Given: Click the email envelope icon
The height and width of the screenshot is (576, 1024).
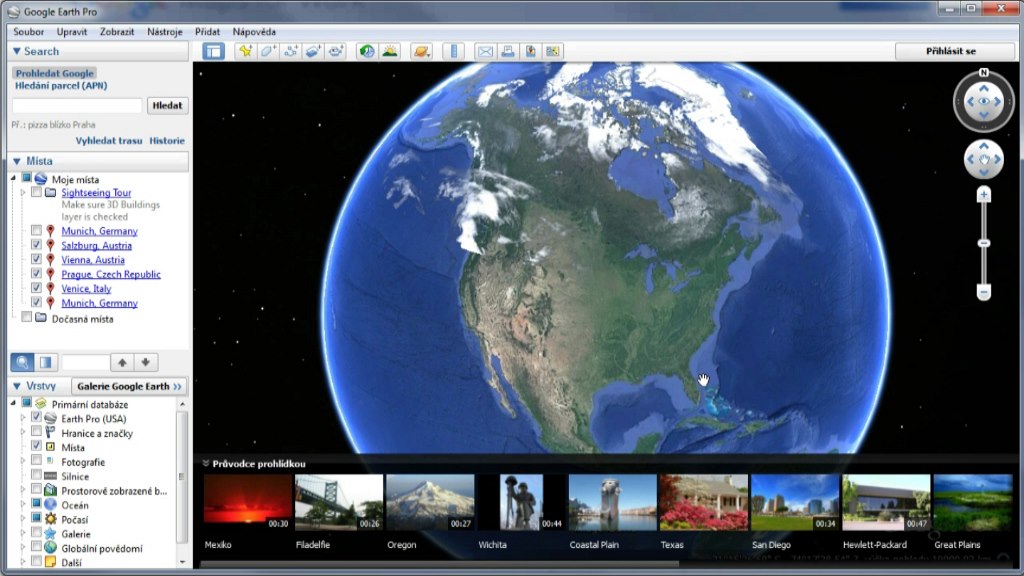Looking at the screenshot, I should point(485,51).
